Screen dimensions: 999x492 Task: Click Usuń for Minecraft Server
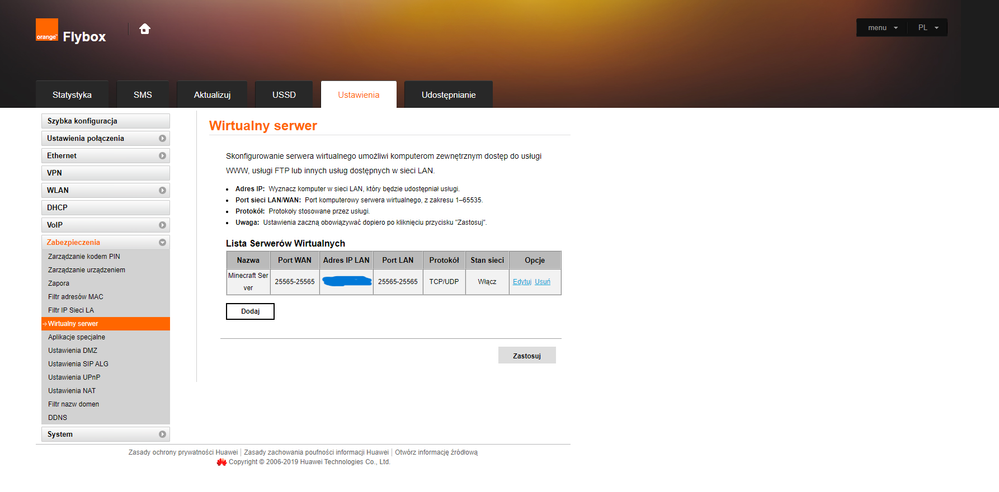click(543, 282)
